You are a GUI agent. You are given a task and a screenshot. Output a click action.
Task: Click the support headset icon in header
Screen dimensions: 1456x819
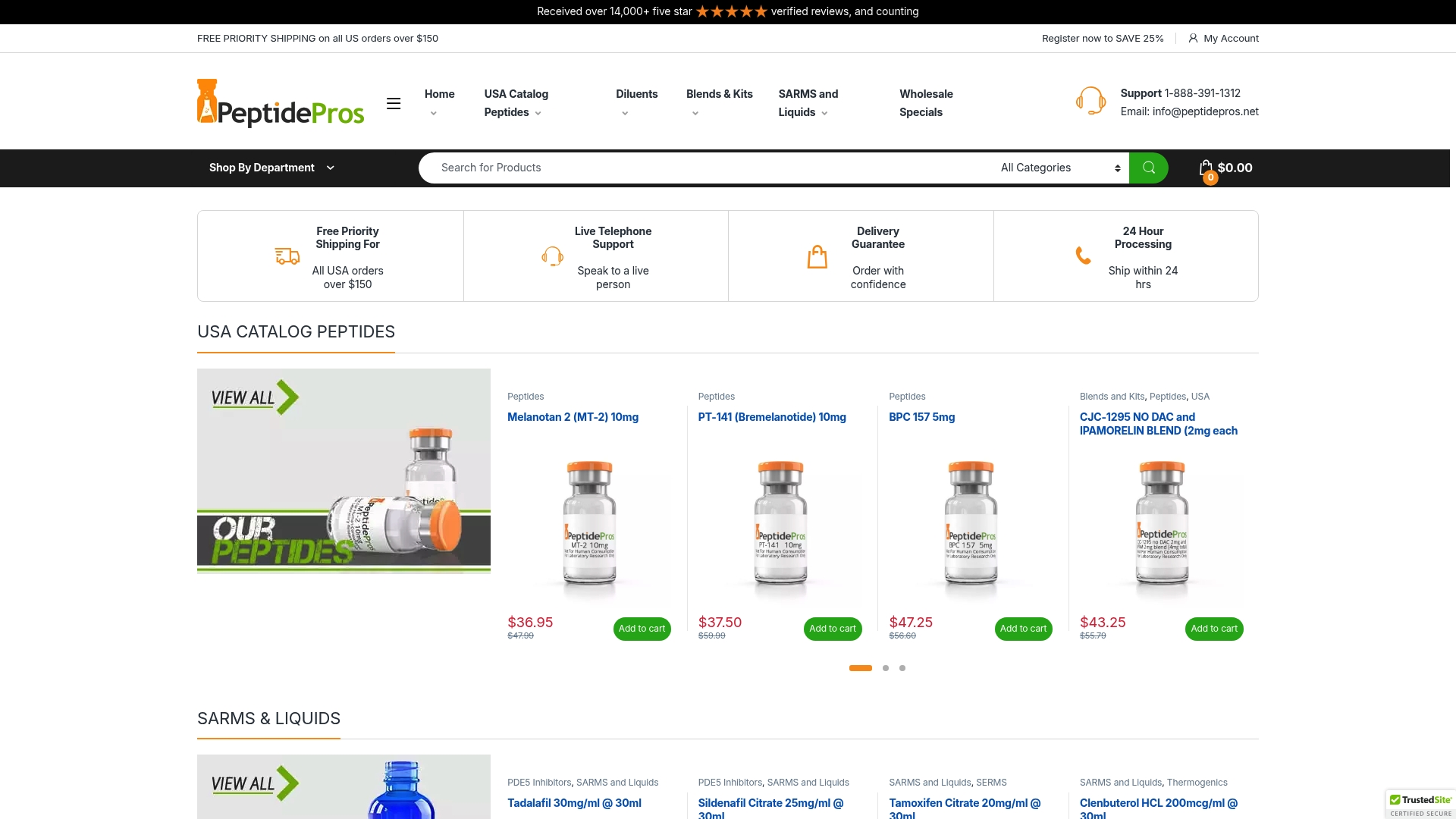click(x=1090, y=101)
